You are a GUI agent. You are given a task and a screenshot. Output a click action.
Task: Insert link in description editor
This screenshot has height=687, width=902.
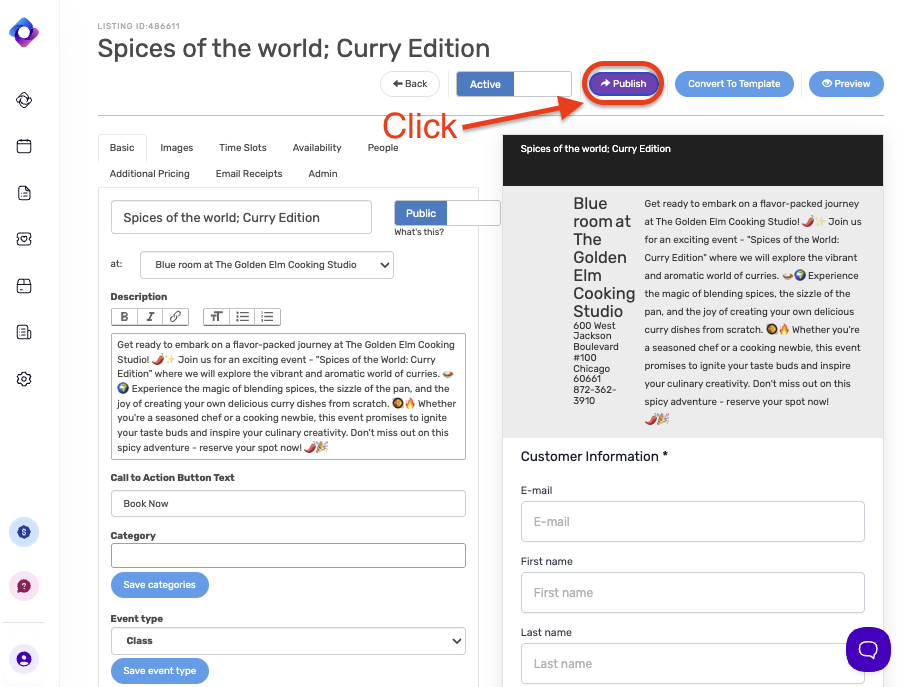tap(175, 316)
